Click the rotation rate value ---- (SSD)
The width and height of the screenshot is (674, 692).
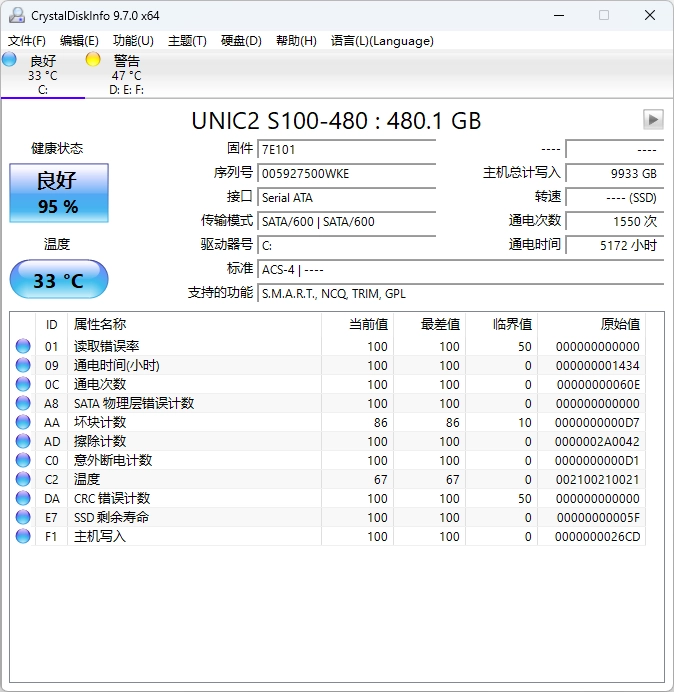click(x=614, y=197)
